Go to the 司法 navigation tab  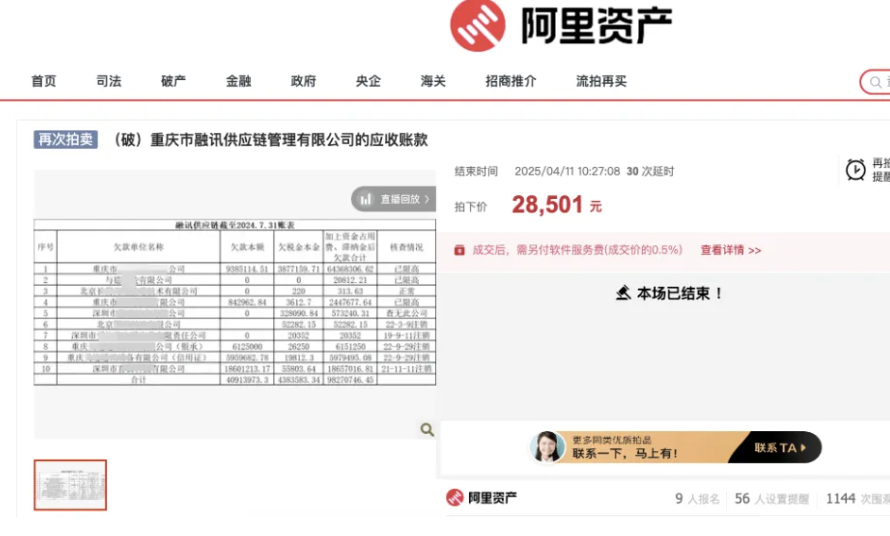click(109, 81)
